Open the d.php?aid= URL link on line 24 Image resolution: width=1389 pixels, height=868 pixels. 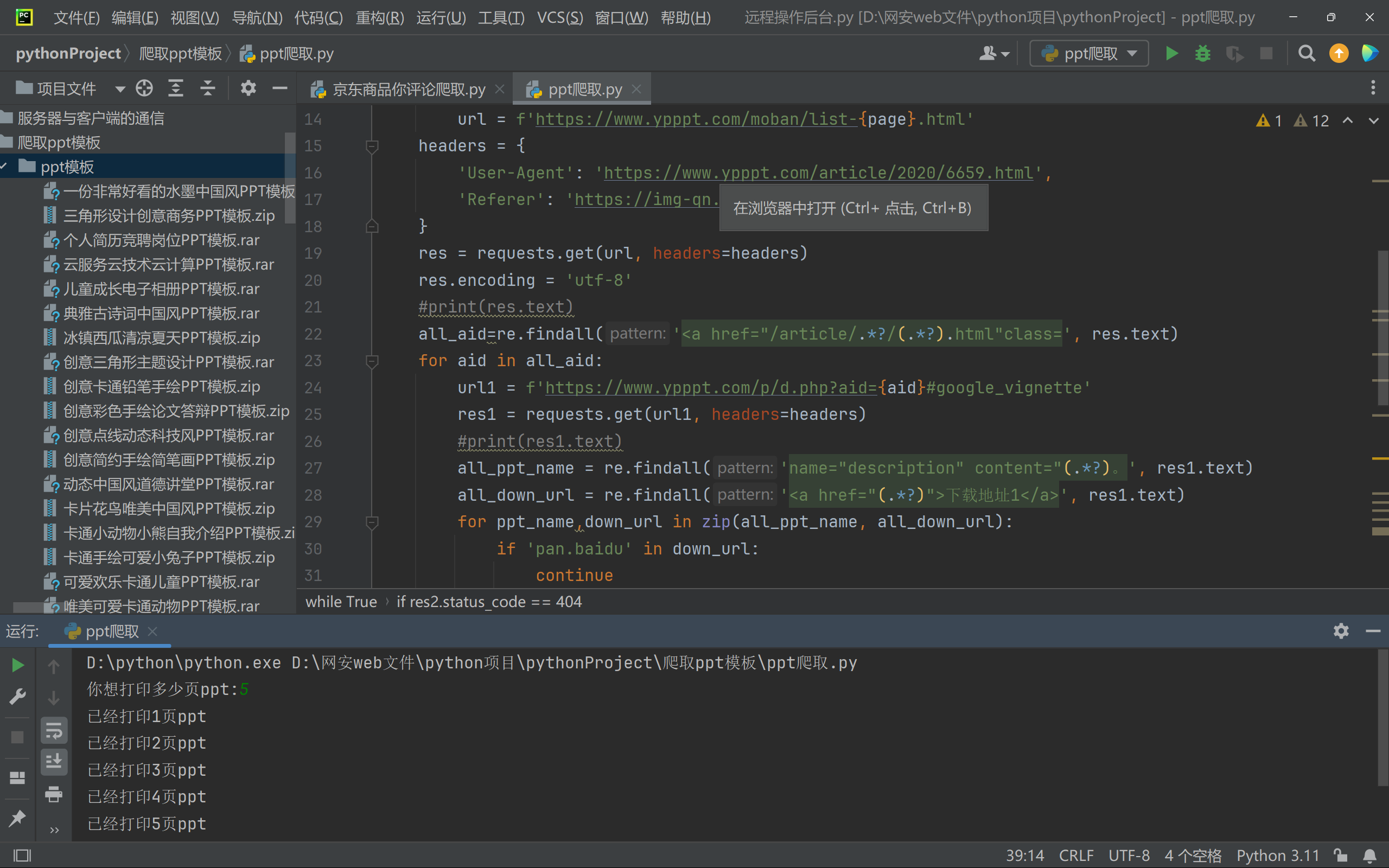(711, 387)
